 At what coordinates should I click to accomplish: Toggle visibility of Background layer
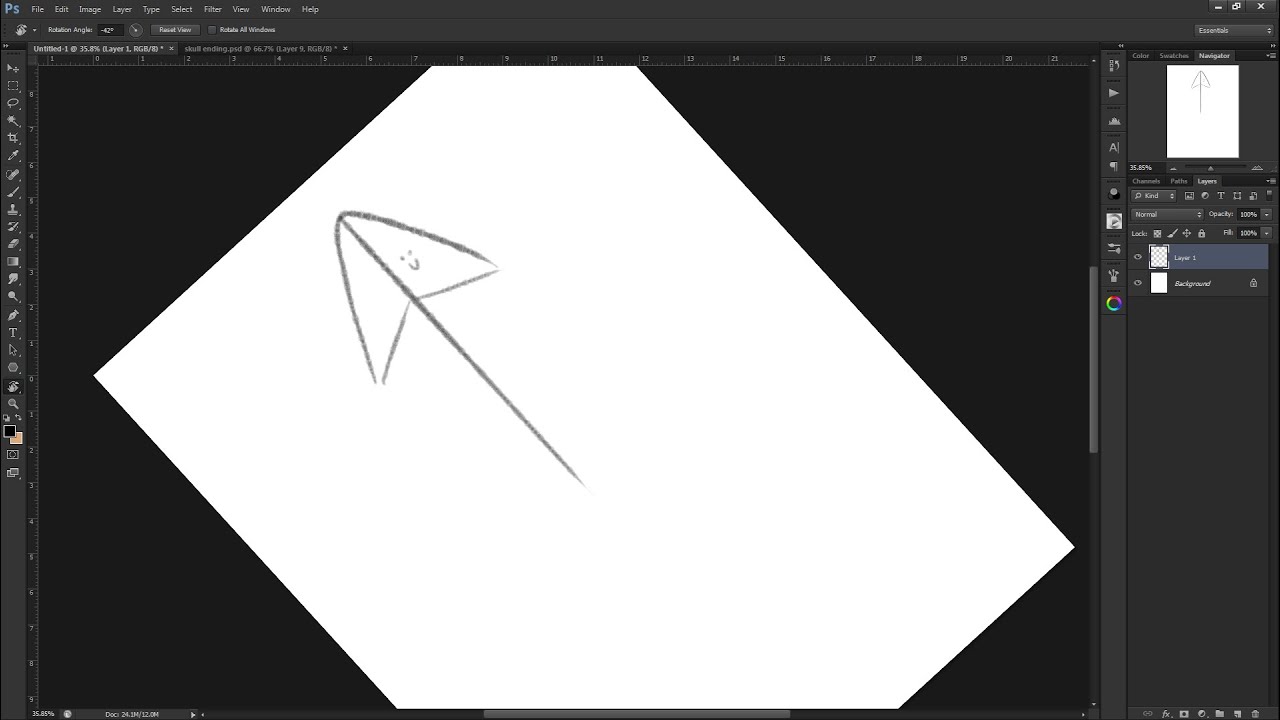[x=1137, y=284]
